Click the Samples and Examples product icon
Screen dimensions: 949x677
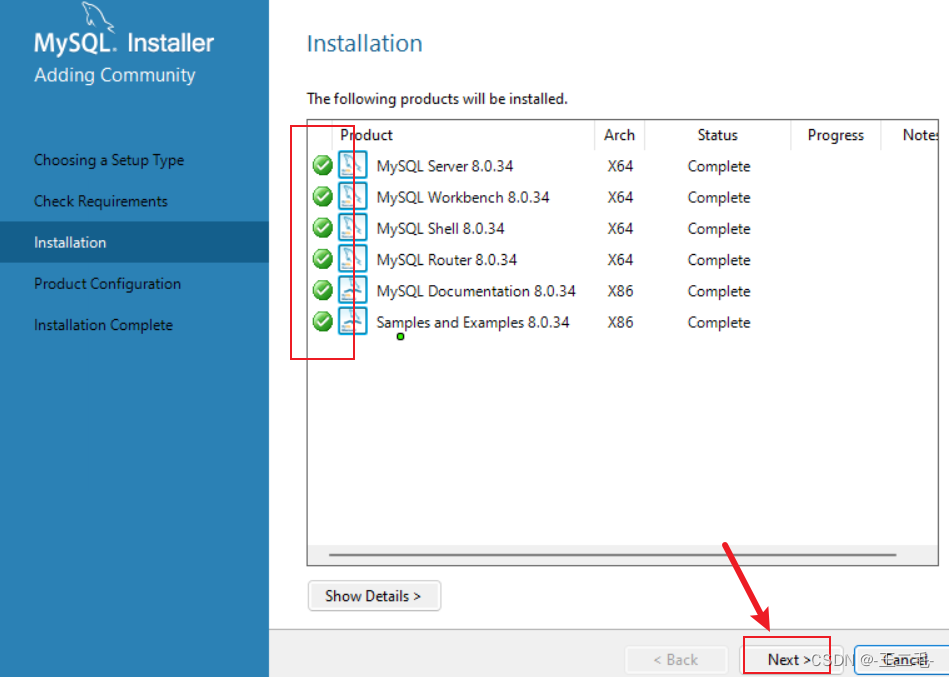coord(353,321)
